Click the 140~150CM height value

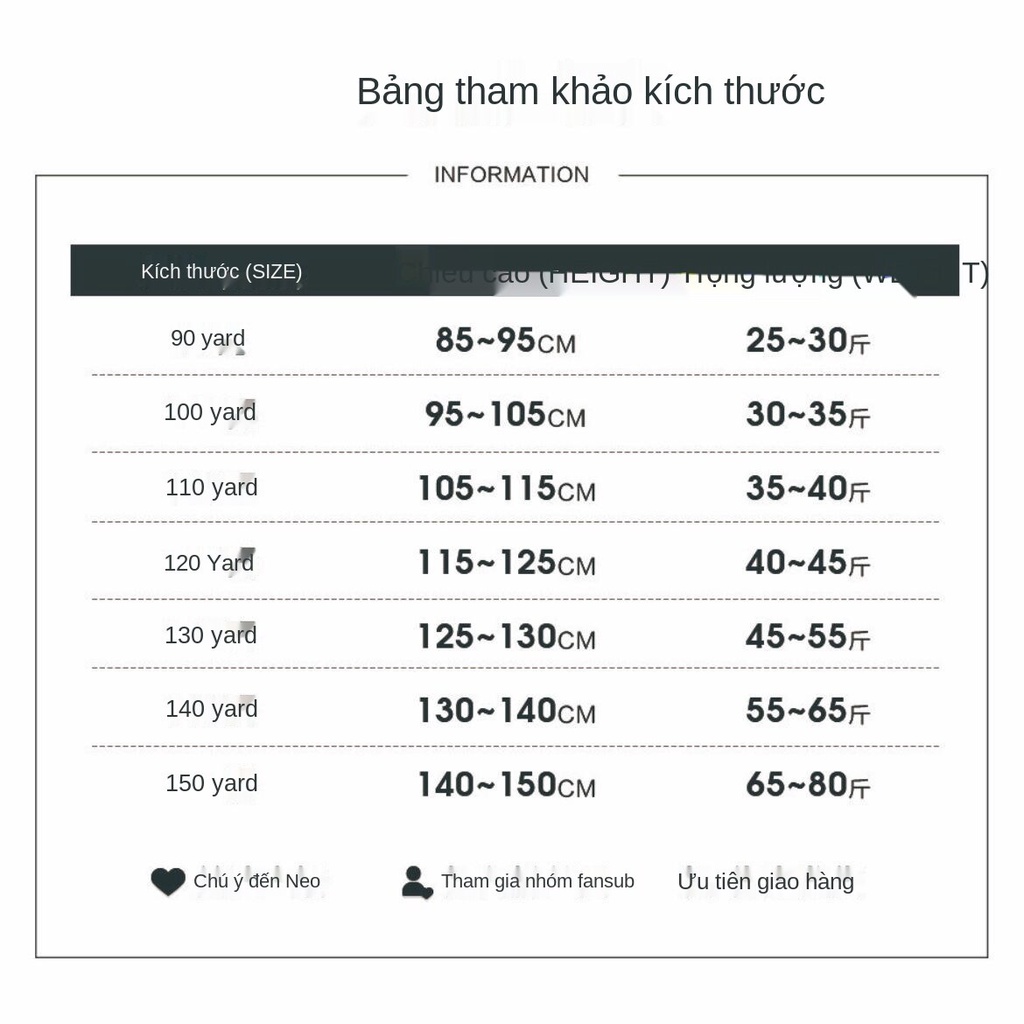(507, 785)
